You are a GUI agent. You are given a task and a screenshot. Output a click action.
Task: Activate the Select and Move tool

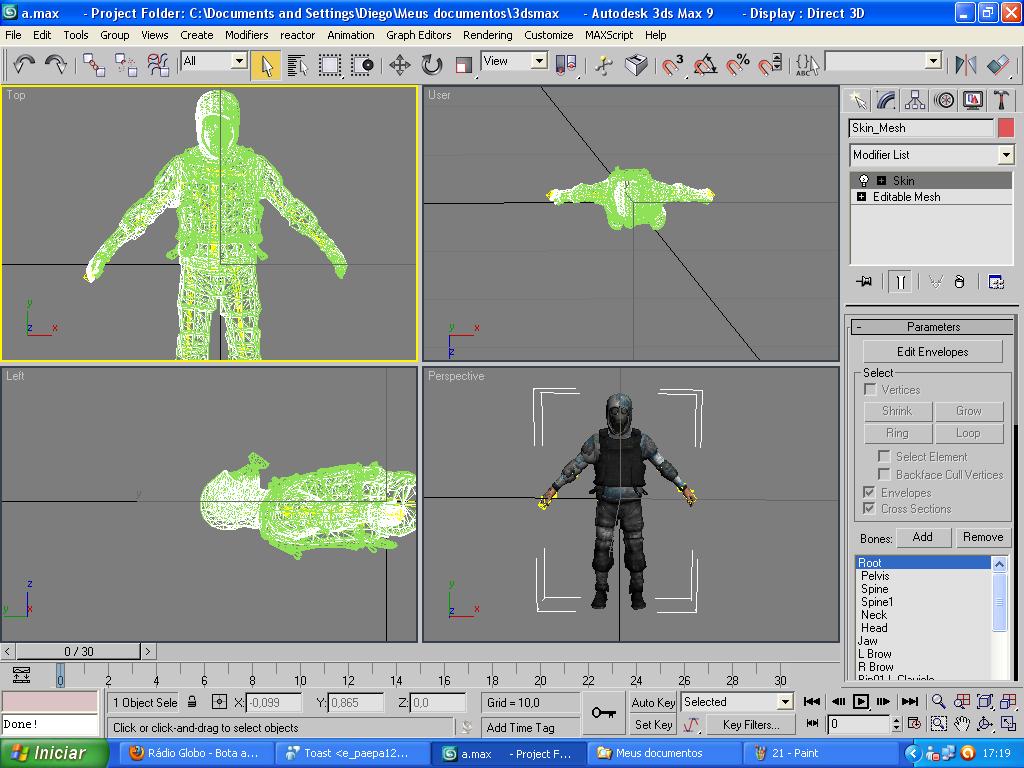coord(400,65)
